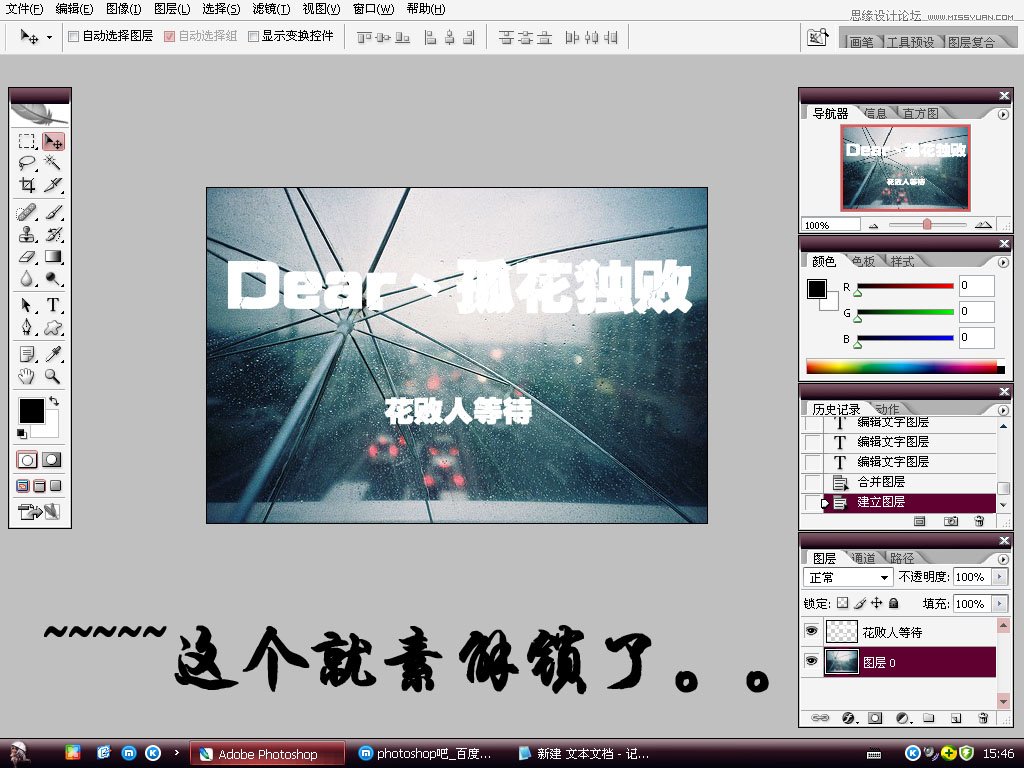Select the Gradient tool
The image size is (1024, 768).
53,257
